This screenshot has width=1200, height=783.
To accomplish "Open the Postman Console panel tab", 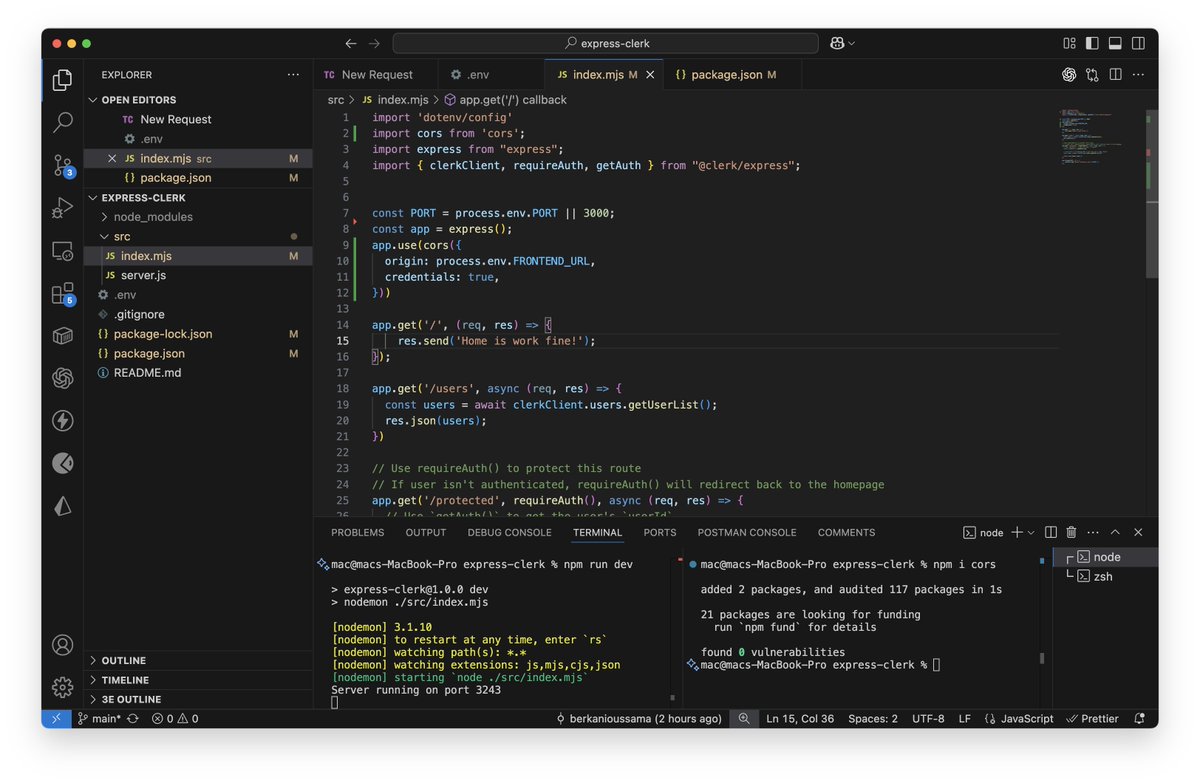I will click(747, 533).
